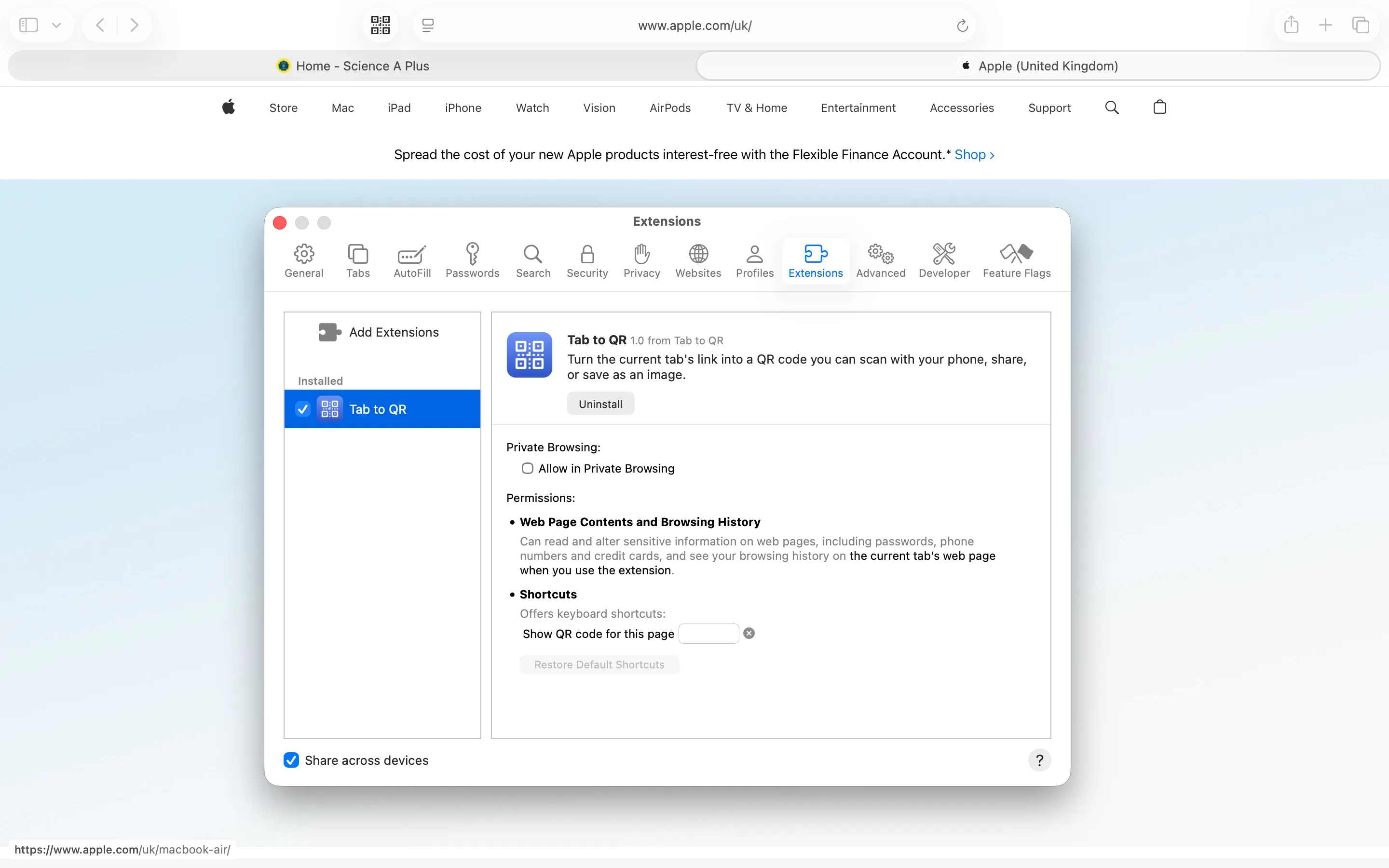
Task: Click the Tab to QR toolbar icon
Action: (380, 25)
